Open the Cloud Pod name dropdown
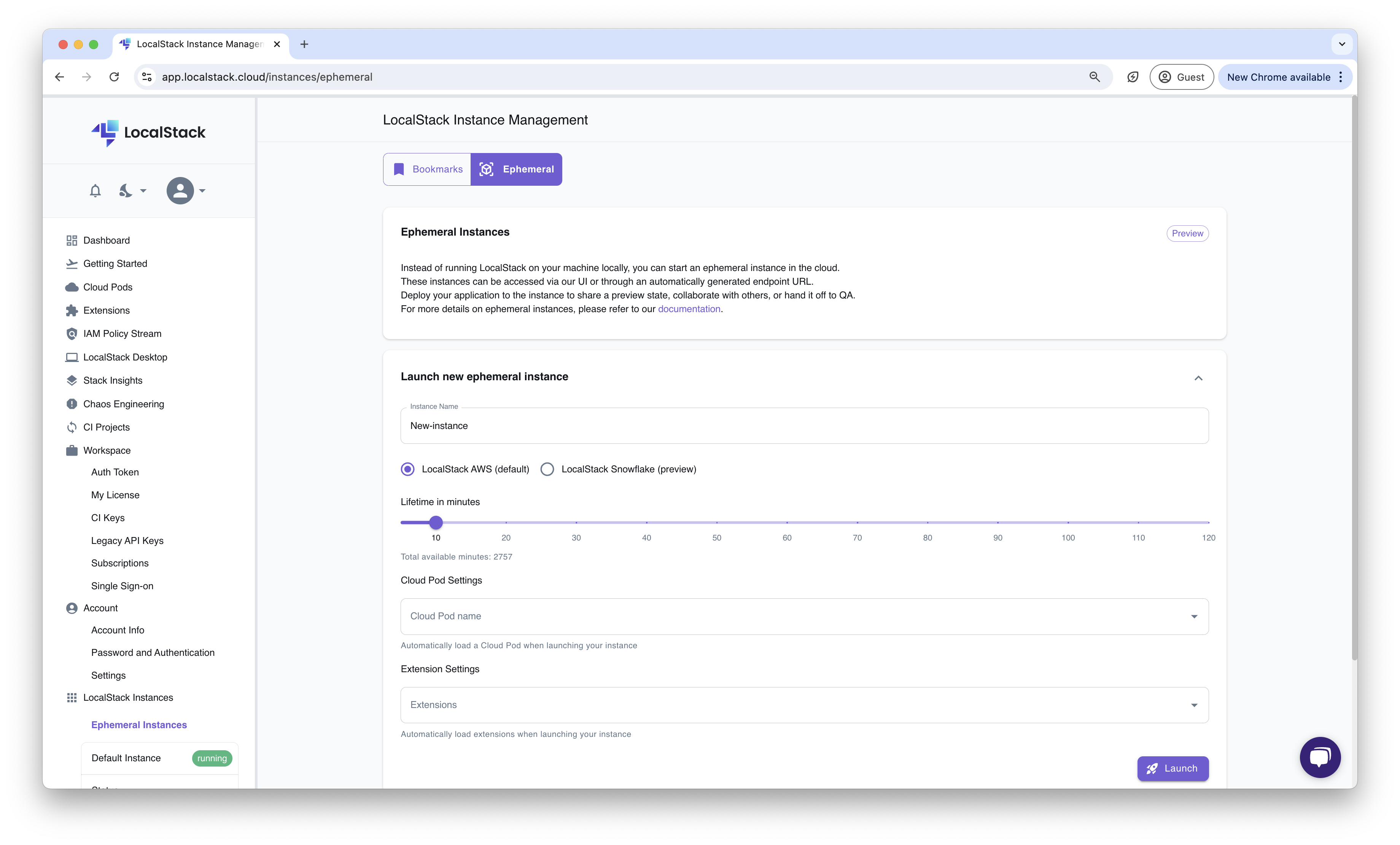 tap(804, 616)
